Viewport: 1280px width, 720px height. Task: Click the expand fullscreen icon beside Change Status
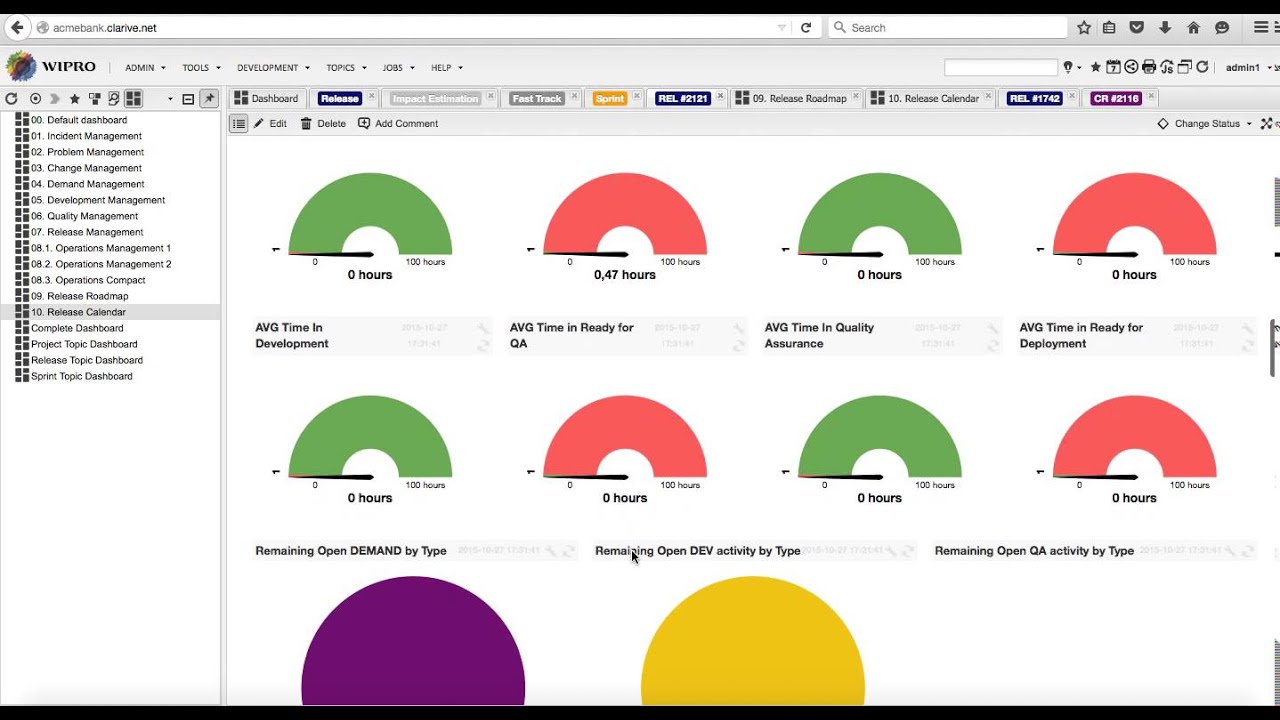click(x=1266, y=124)
